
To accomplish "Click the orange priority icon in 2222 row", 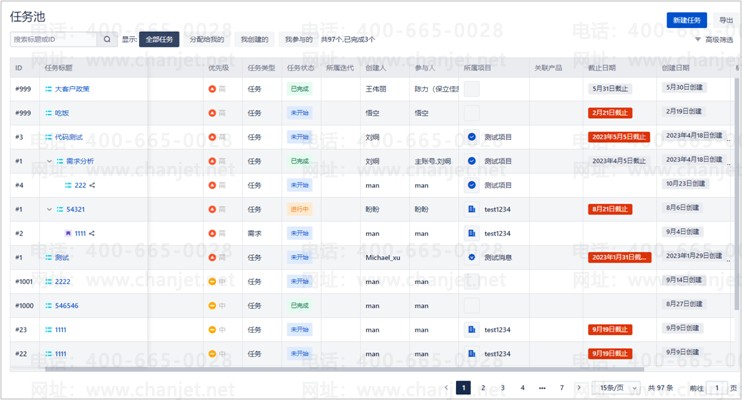I will pos(212,281).
